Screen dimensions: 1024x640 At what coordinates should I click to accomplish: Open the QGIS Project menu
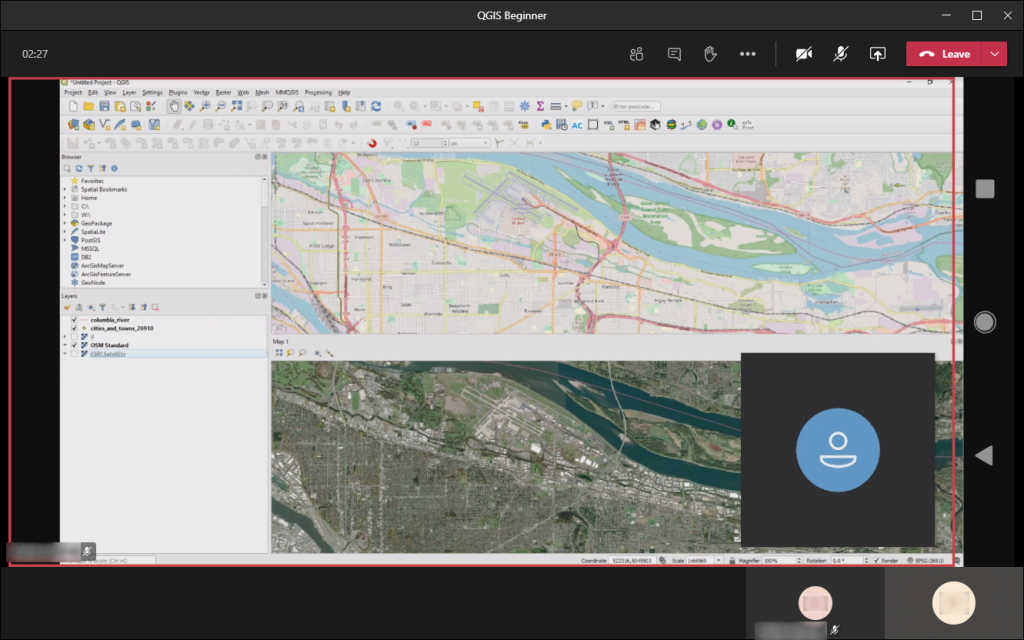tap(73, 93)
